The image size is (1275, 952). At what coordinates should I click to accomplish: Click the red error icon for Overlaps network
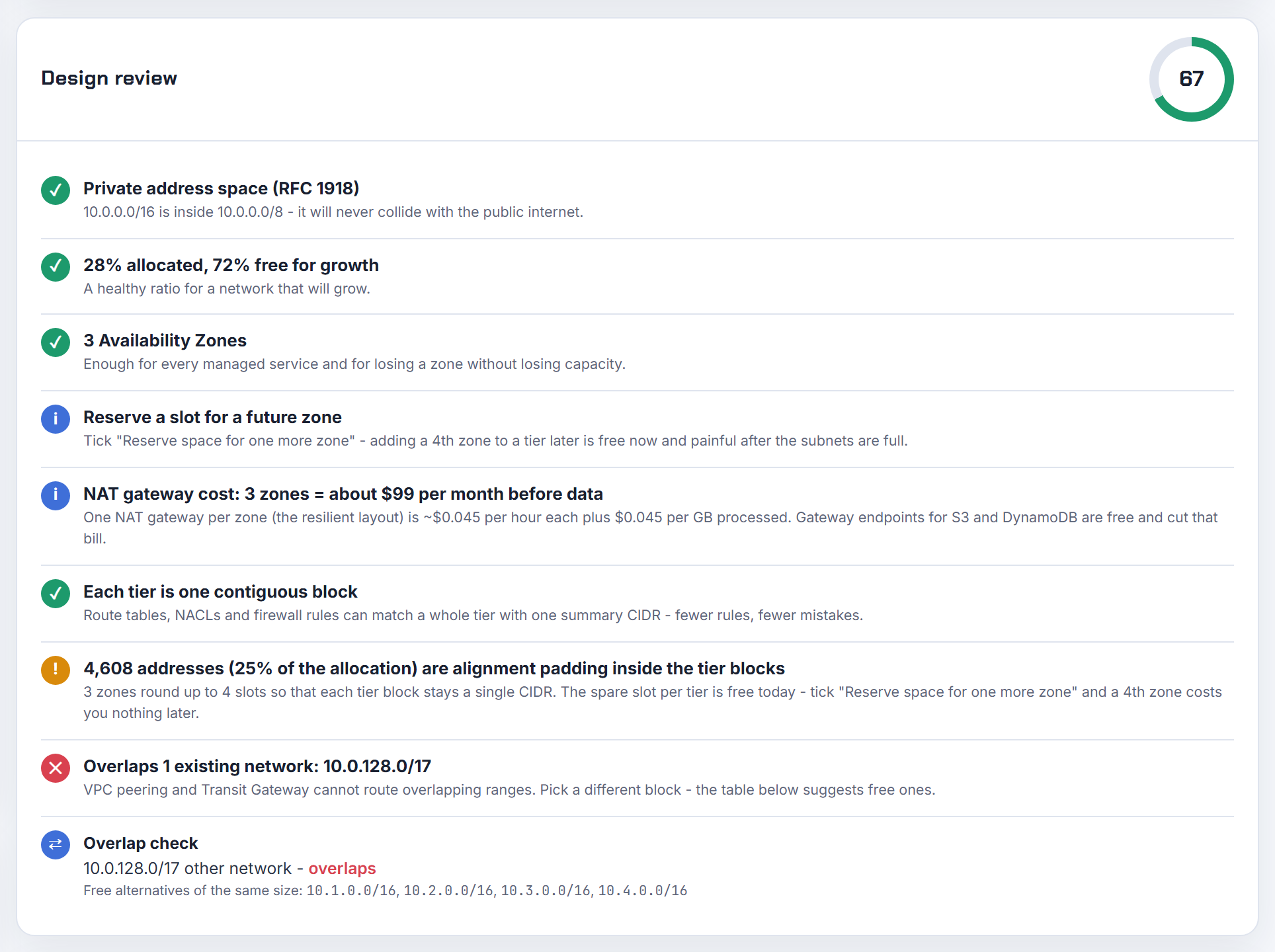56,768
